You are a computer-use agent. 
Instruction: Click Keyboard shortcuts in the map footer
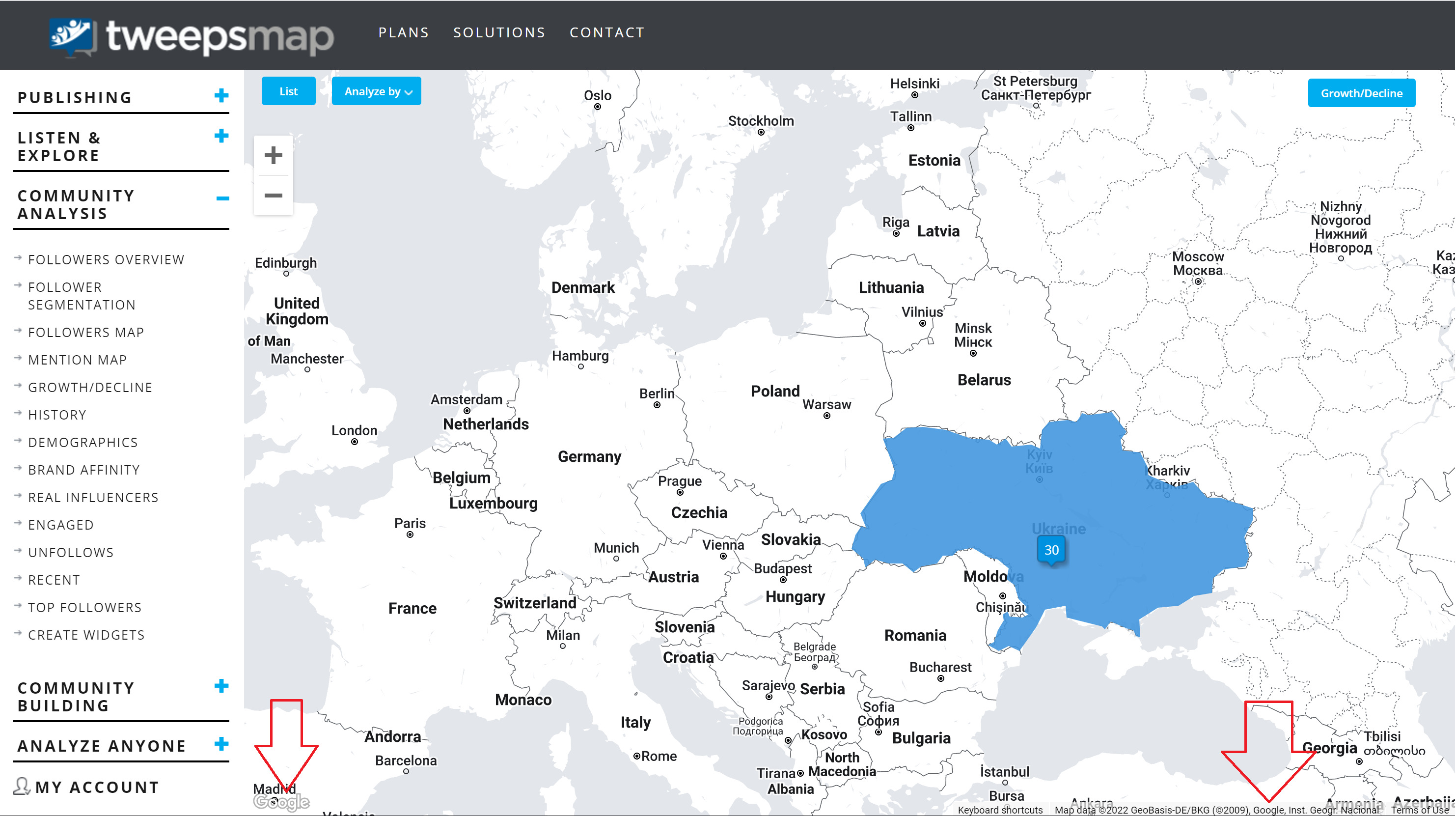(x=1000, y=810)
